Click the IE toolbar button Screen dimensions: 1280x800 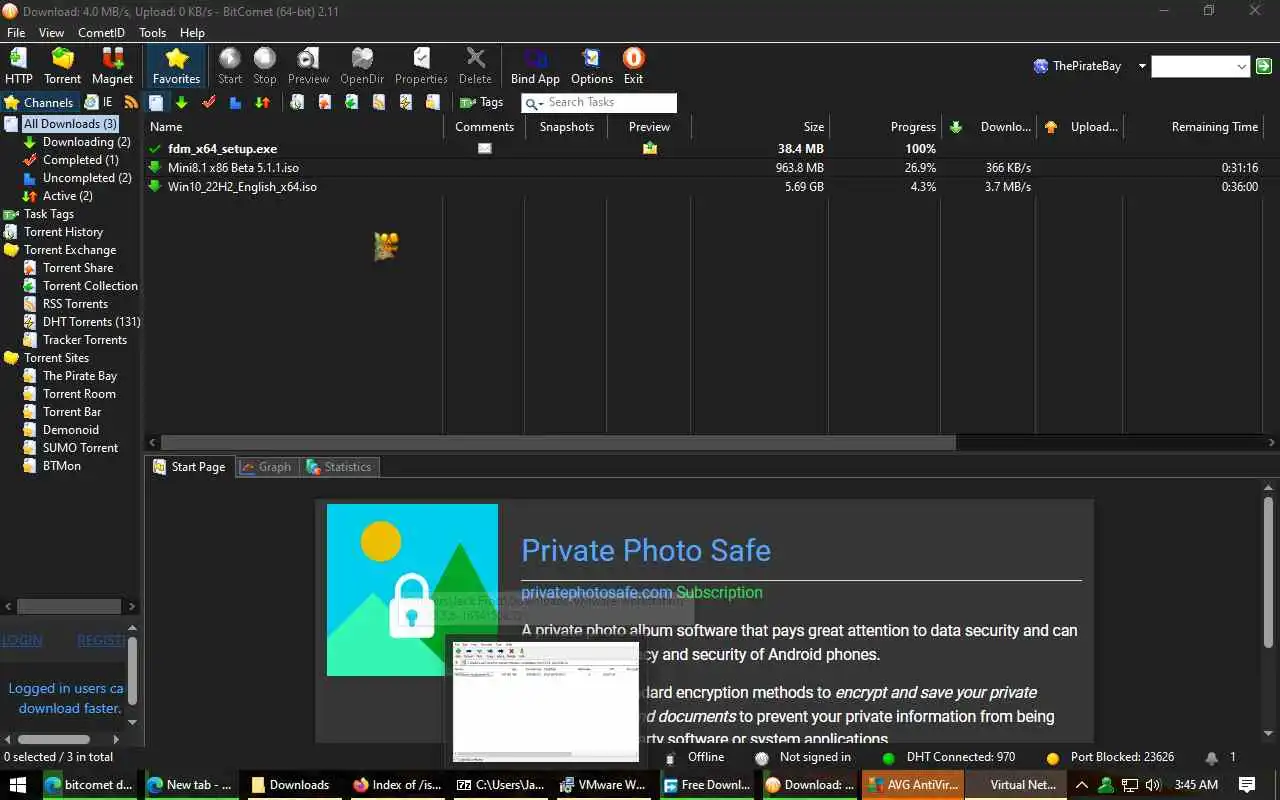[99, 102]
